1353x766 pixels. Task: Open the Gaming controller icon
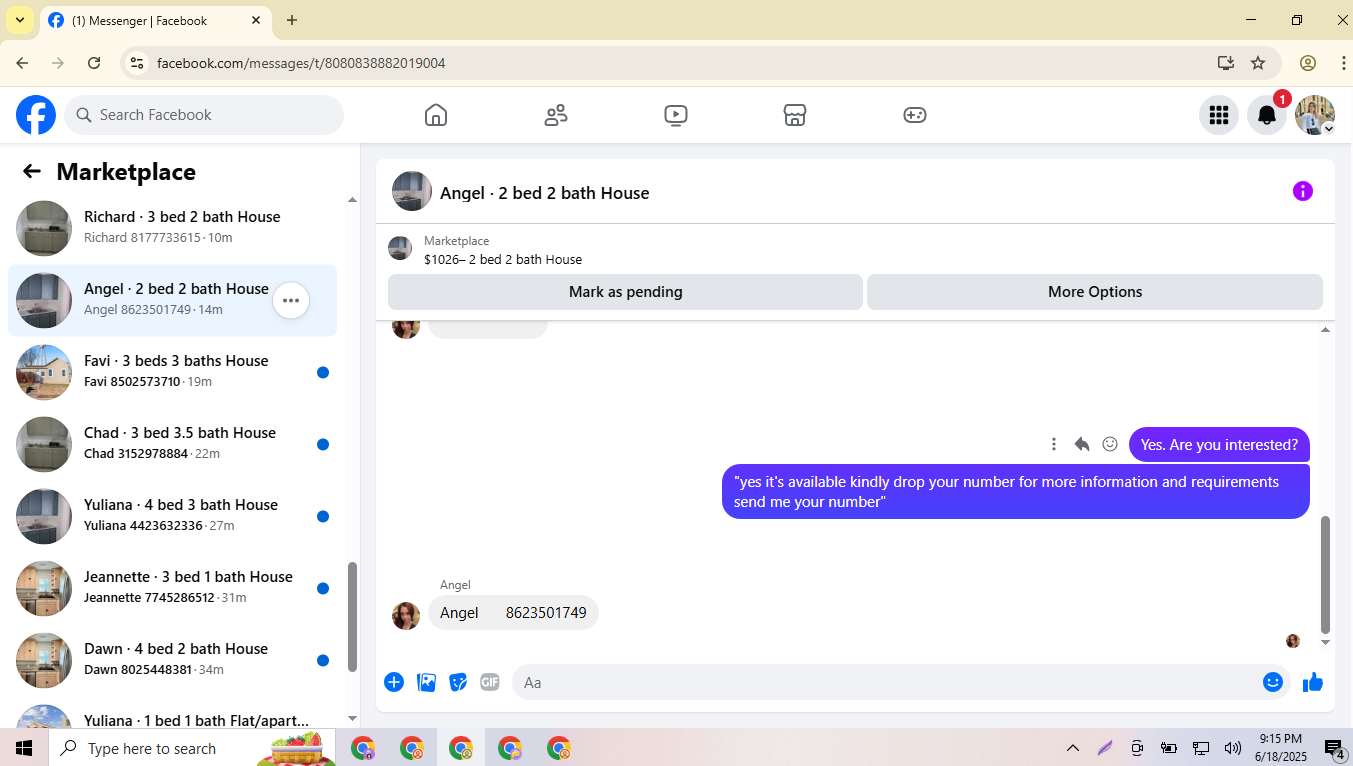915,115
